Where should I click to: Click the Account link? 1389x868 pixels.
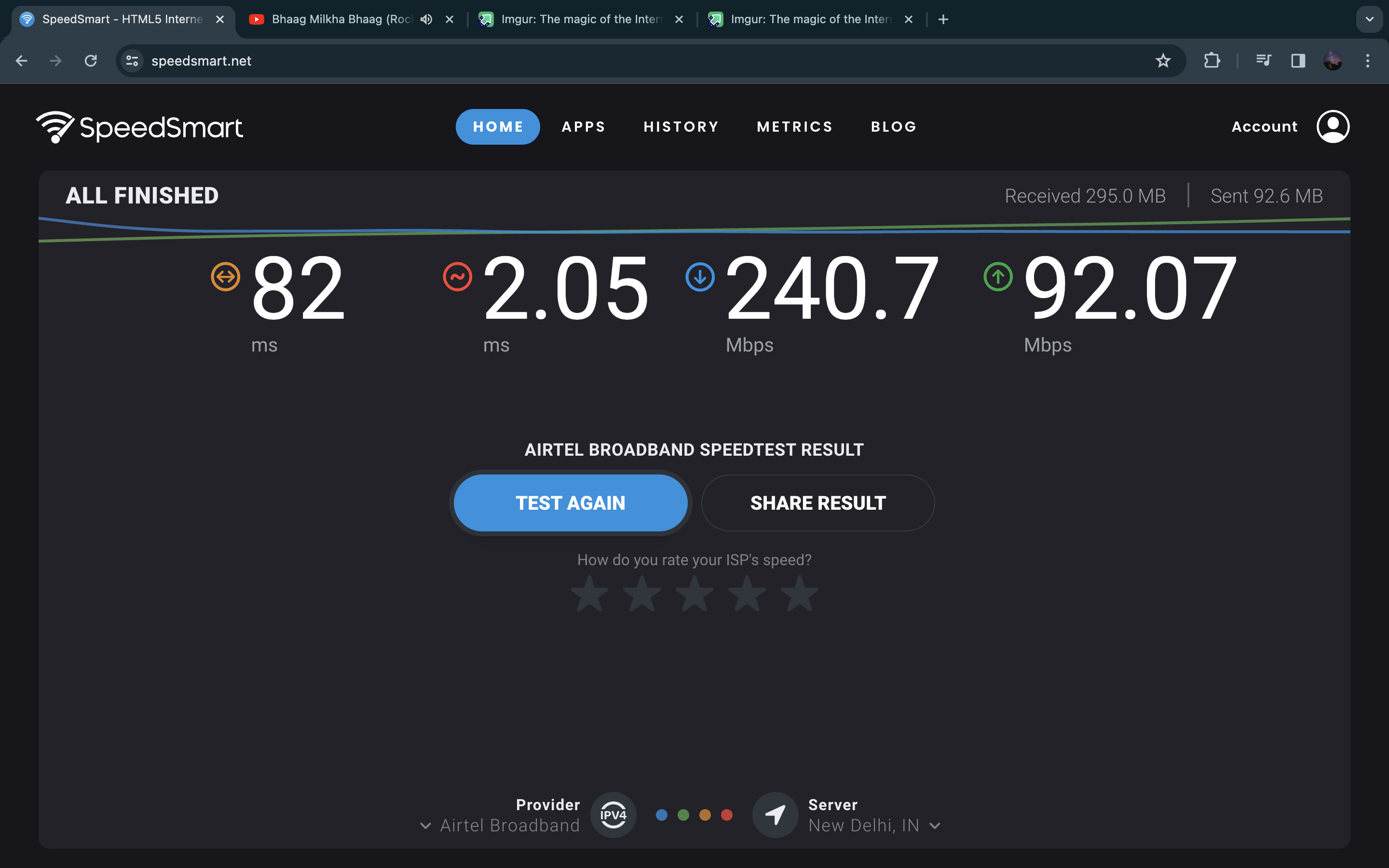tap(1265, 127)
